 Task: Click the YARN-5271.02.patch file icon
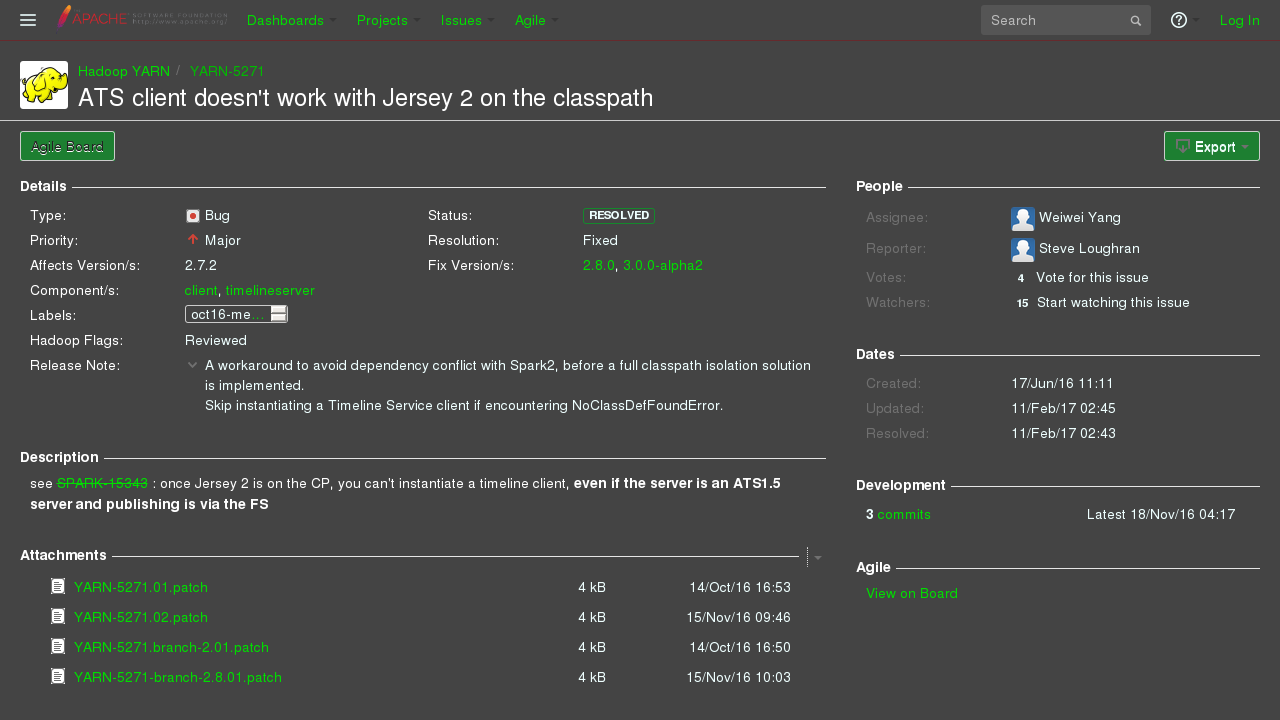point(58,617)
